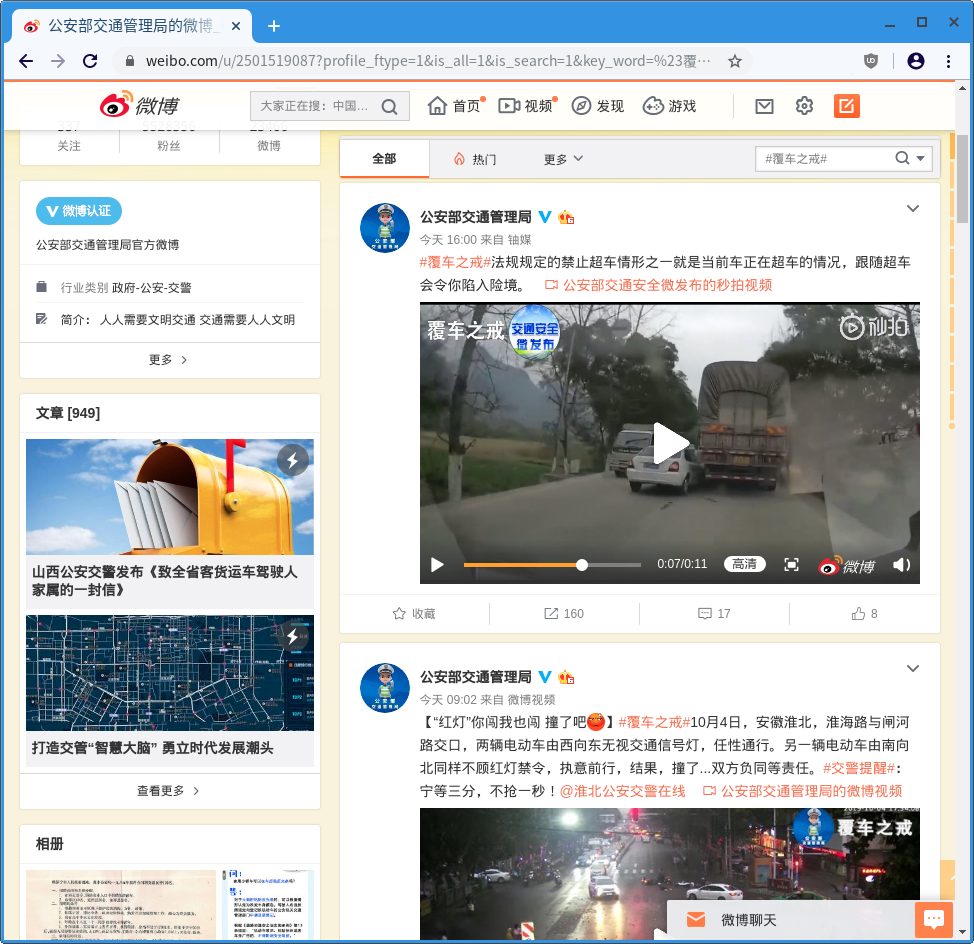Click the Weibo logo
This screenshot has width=974, height=944.
(x=140, y=106)
